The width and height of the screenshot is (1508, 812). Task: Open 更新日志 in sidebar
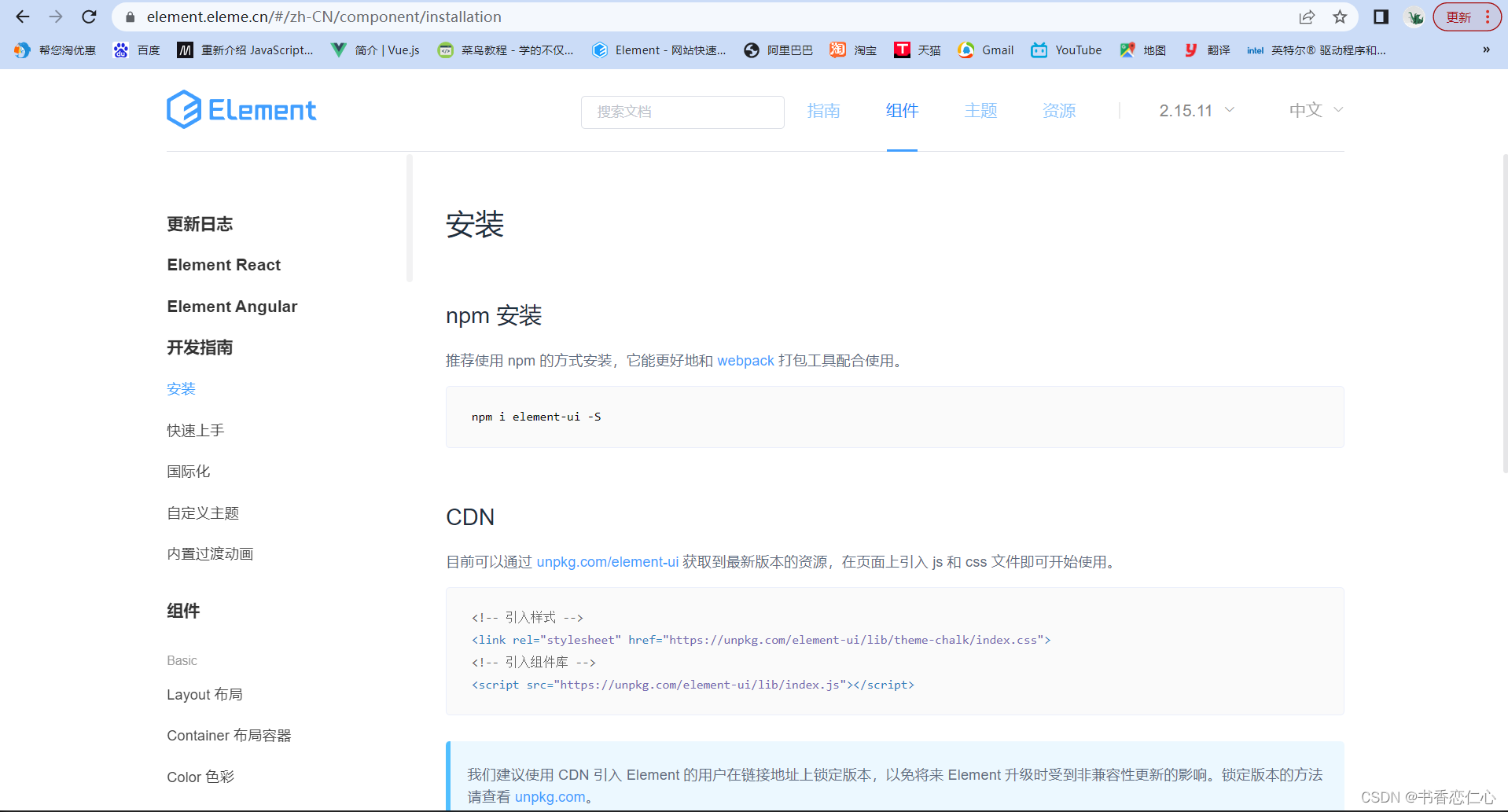(x=200, y=224)
